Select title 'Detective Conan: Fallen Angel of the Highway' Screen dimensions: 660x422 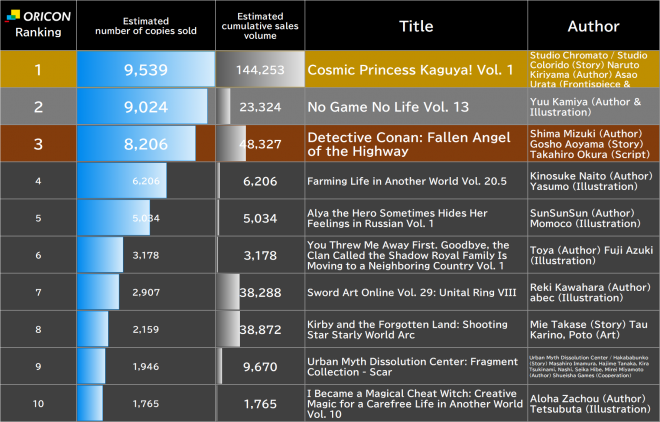point(409,144)
